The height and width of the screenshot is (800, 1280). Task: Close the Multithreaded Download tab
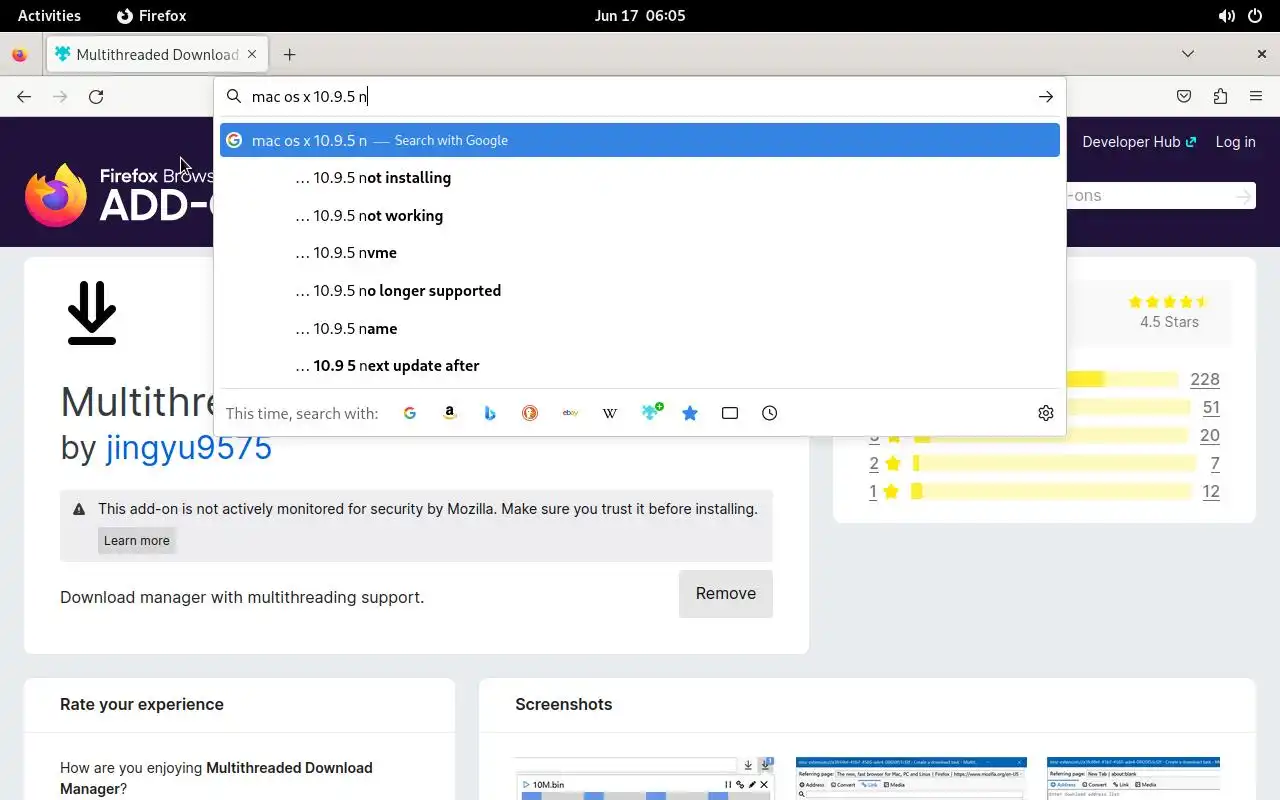click(252, 54)
